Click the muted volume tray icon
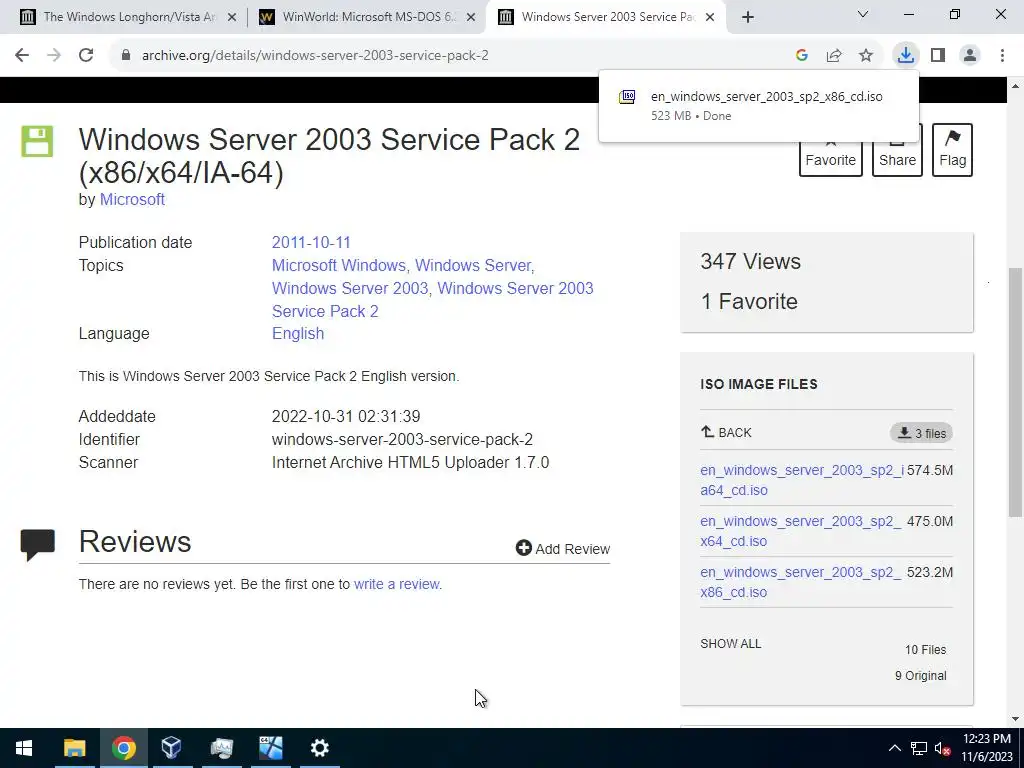This screenshot has height=768, width=1024. 942,748
